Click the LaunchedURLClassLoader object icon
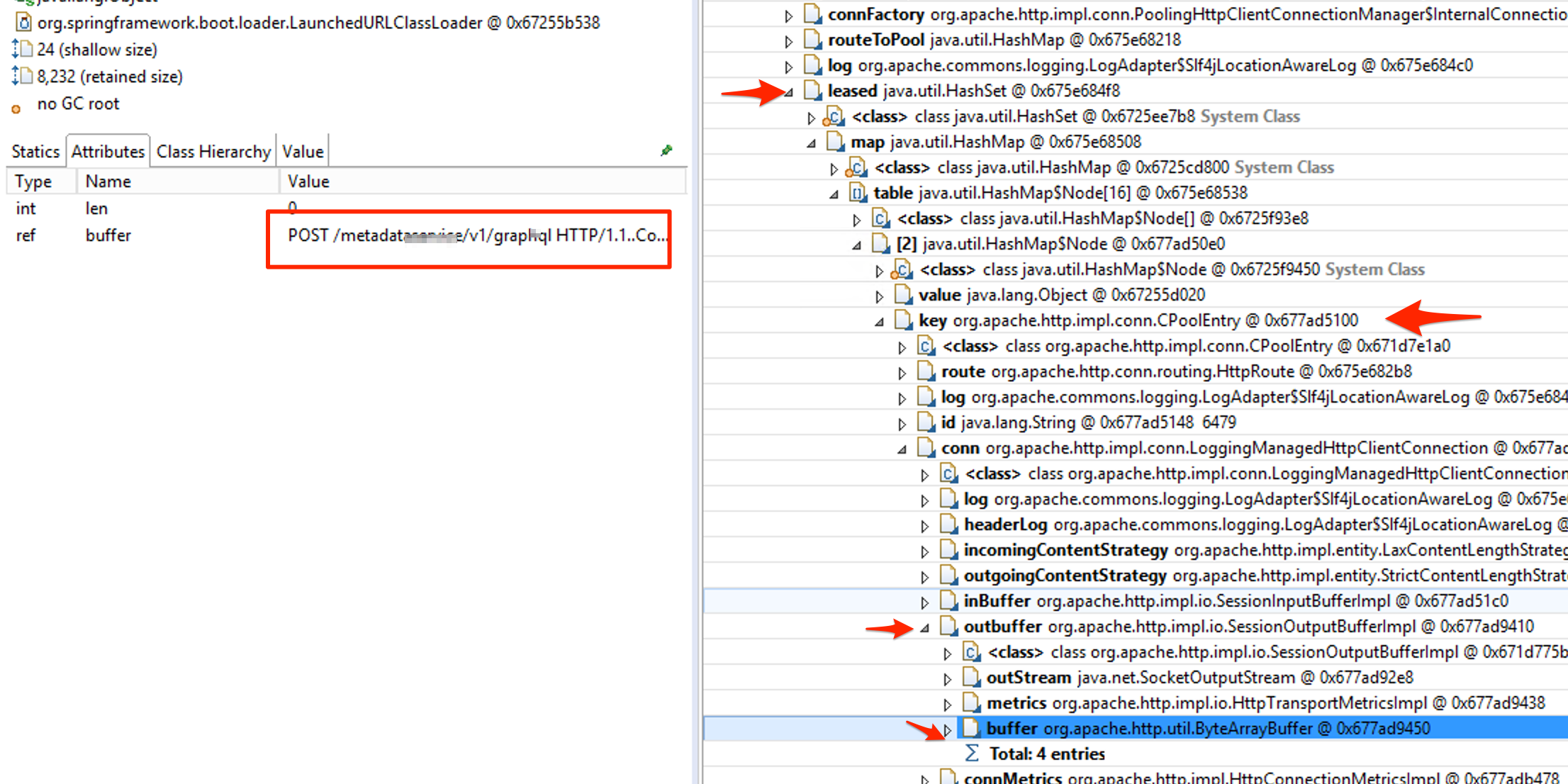 (23, 22)
